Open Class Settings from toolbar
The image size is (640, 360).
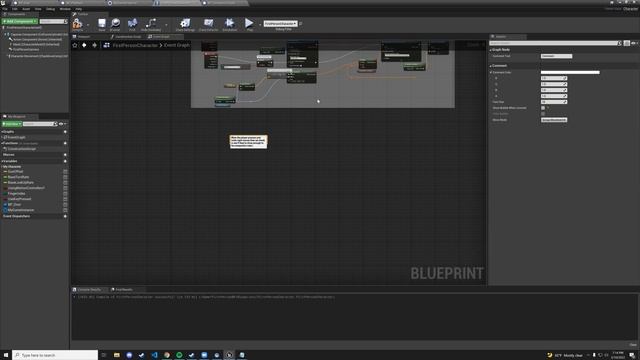(185, 24)
